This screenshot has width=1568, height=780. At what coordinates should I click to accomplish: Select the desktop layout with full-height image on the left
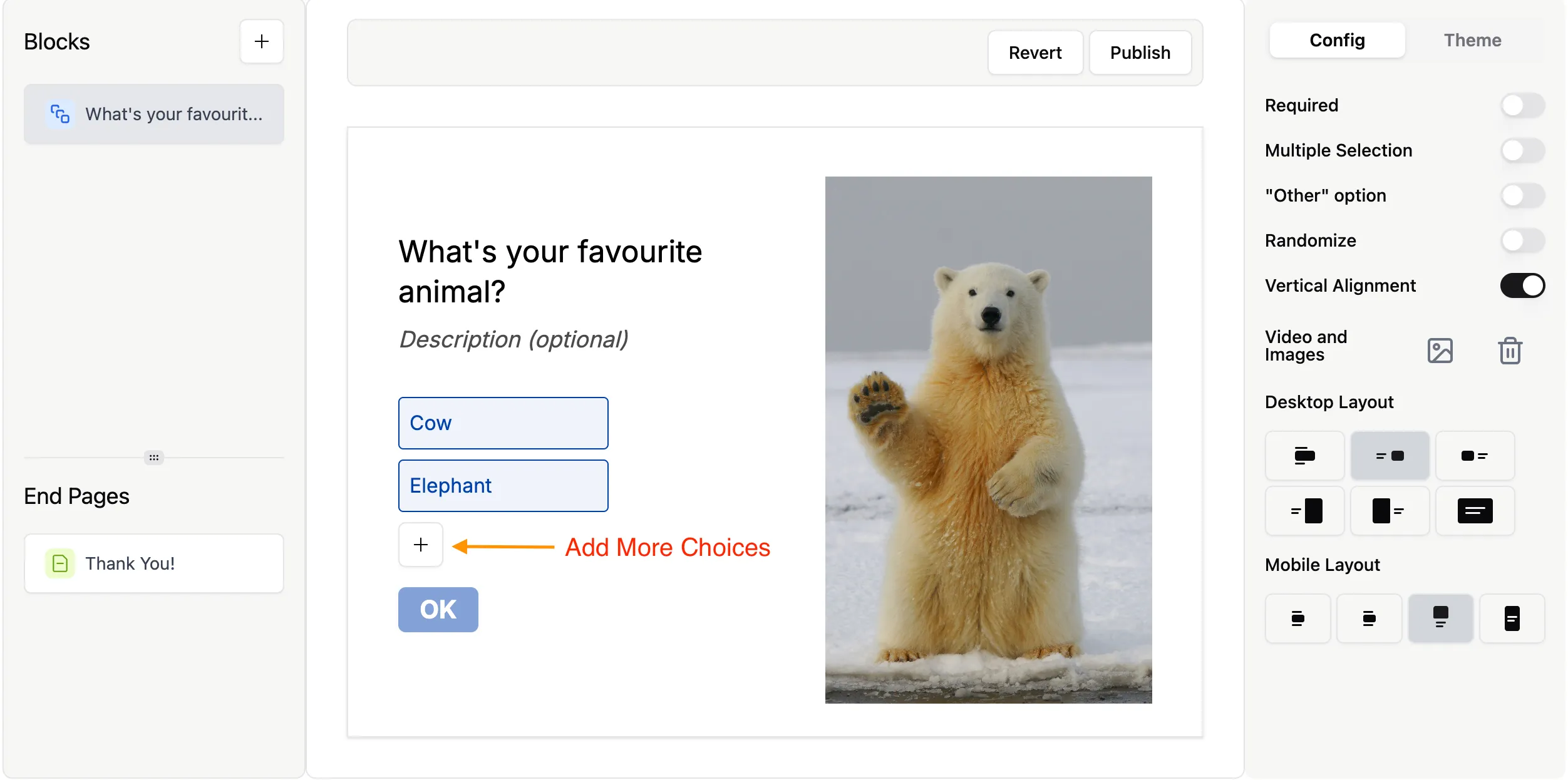[1389, 511]
